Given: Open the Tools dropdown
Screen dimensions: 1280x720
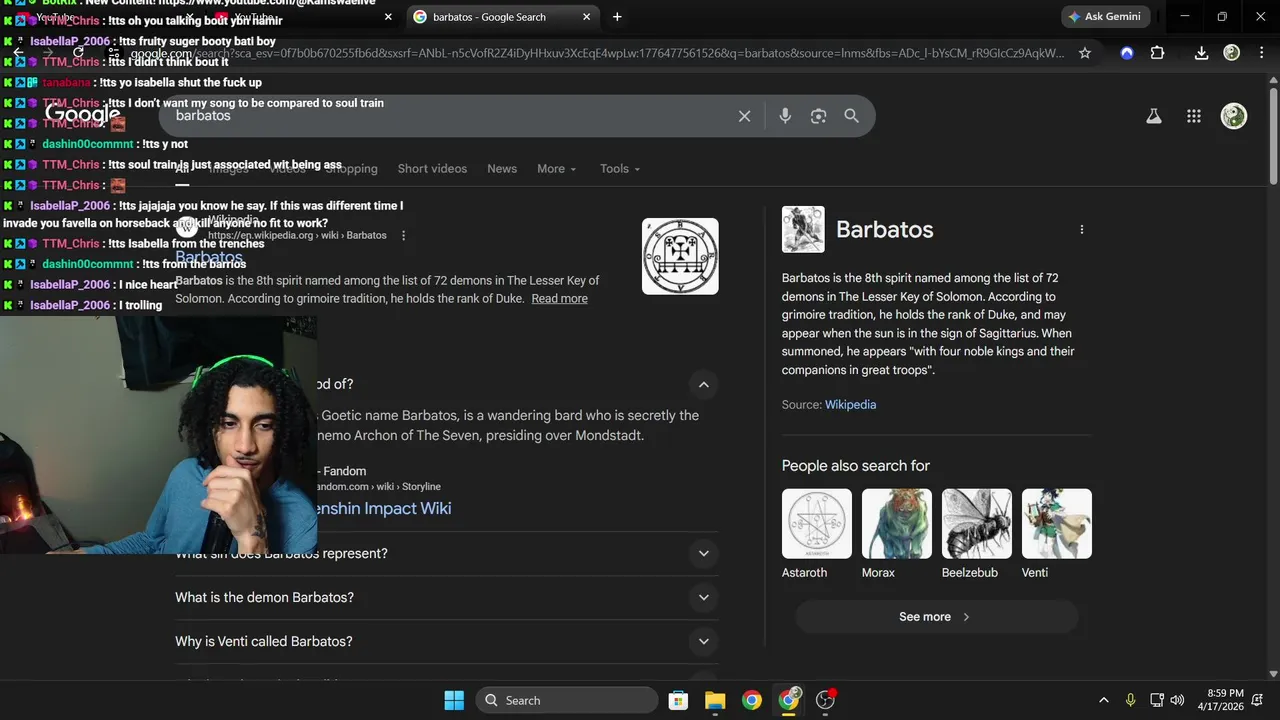Looking at the screenshot, I should [620, 169].
